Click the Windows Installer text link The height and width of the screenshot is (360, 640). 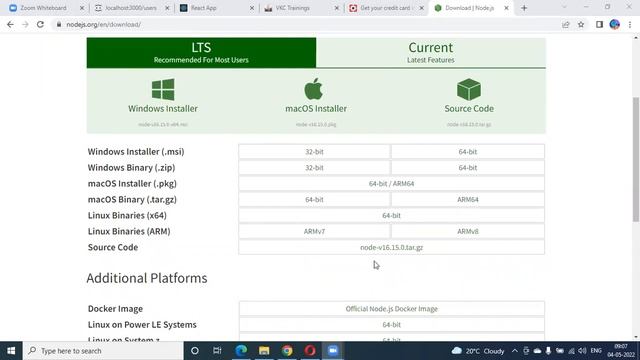(163, 109)
